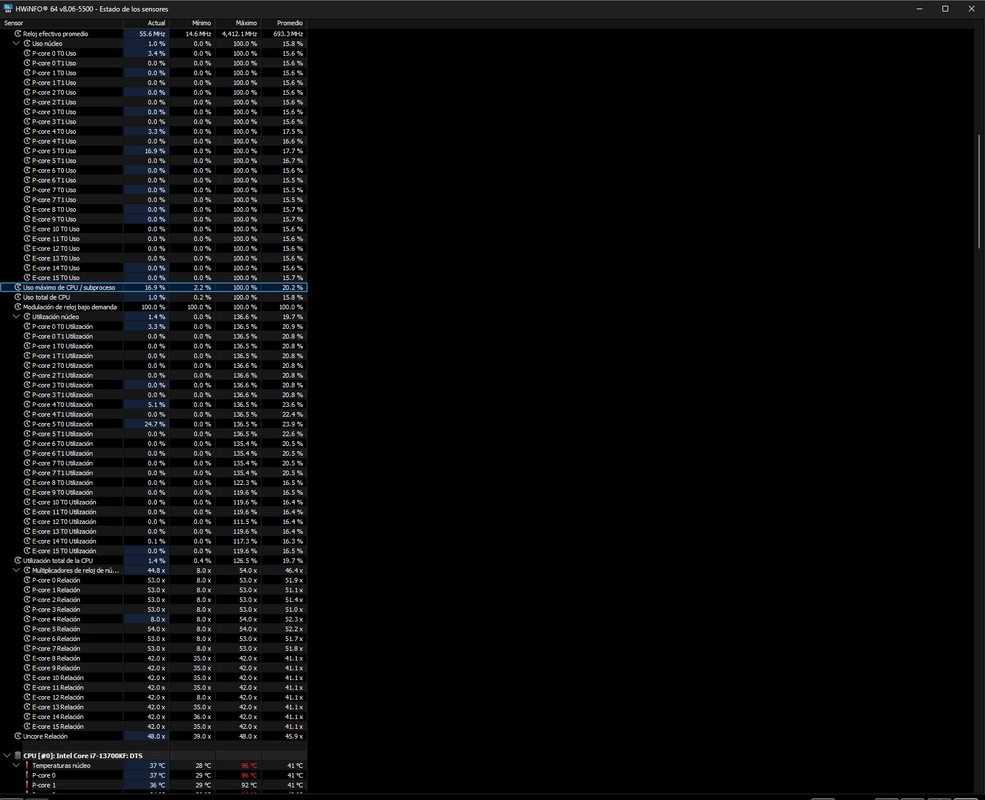Click the icon beside E-core 15 T0 Uso
This screenshot has width=985, height=800.
[x=27, y=278]
